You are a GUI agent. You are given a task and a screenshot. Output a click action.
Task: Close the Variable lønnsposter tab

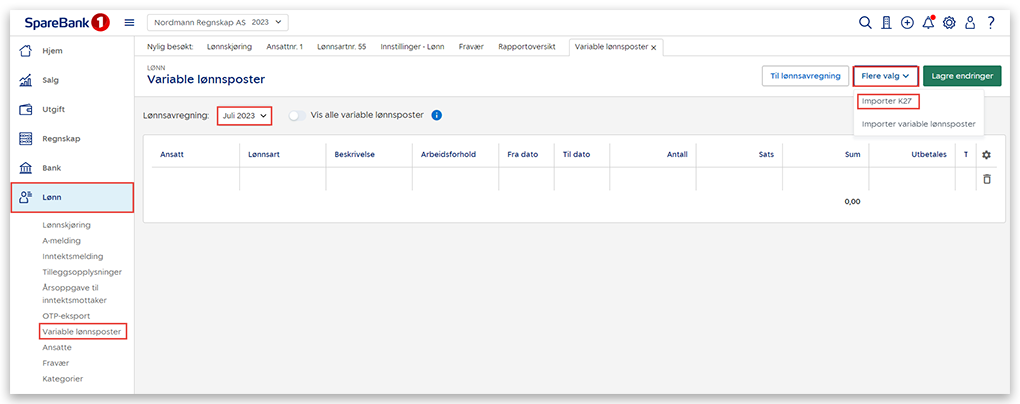click(654, 47)
